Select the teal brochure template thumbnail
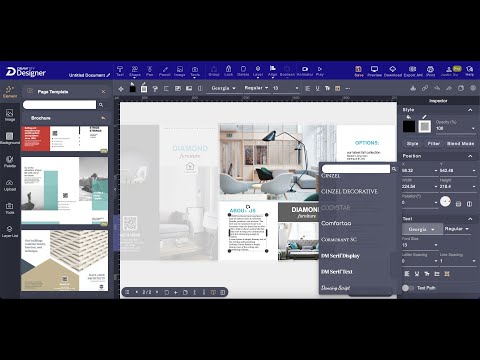The width and height of the screenshot is (480, 360). (x=65, y=191)
